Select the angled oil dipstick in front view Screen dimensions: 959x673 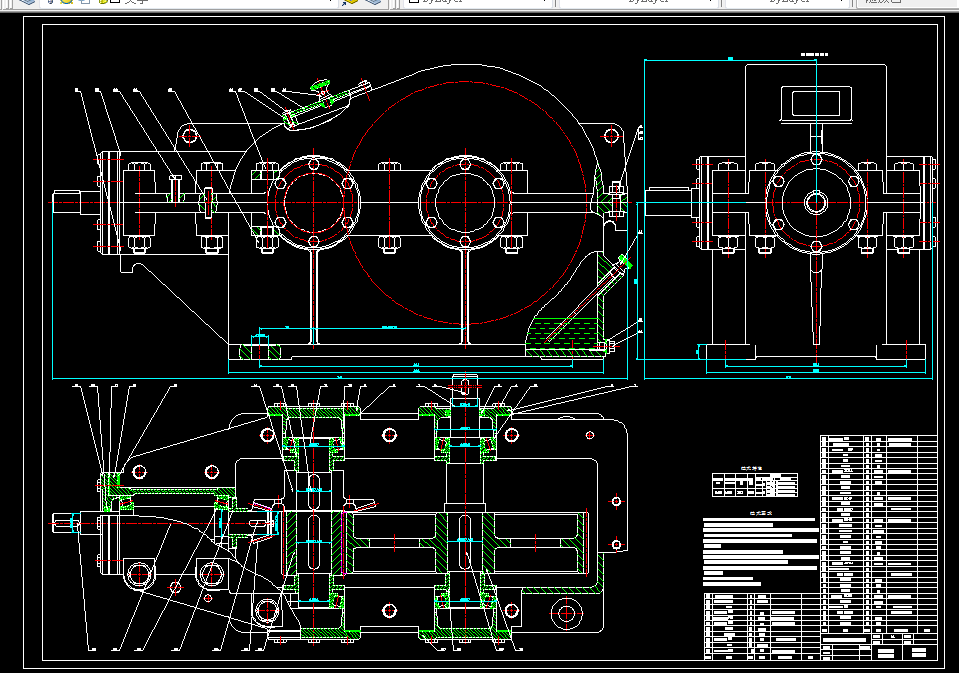tap(588, 298)
